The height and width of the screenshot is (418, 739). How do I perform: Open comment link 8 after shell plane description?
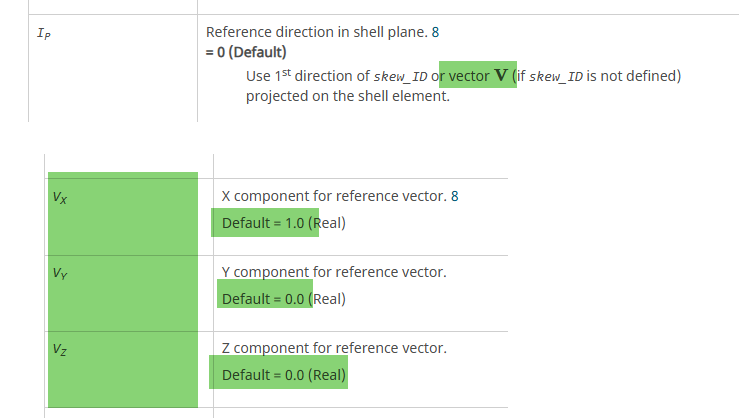(435, 33)
